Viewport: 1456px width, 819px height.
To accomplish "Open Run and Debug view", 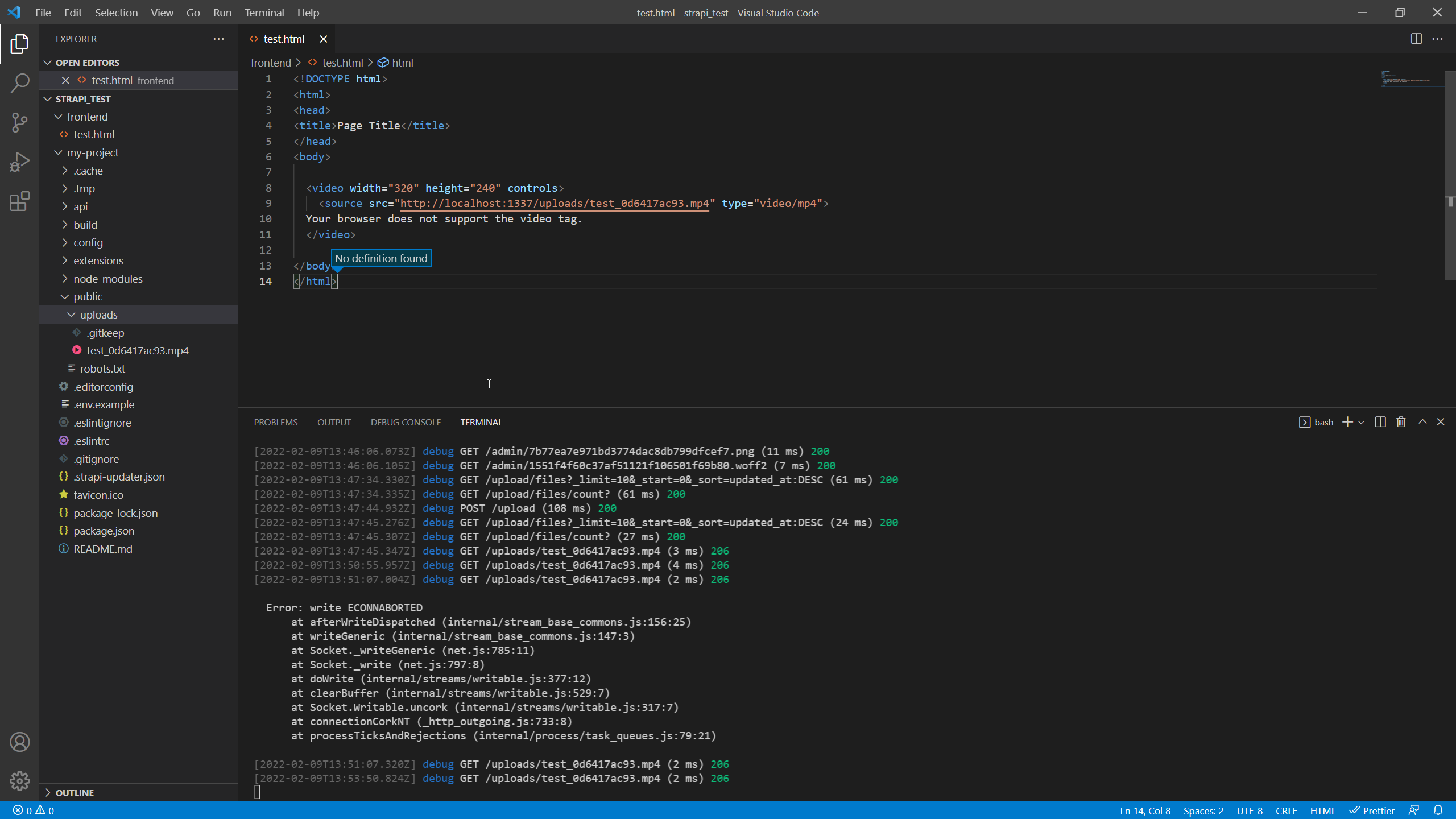I will [x=19, y=162].
